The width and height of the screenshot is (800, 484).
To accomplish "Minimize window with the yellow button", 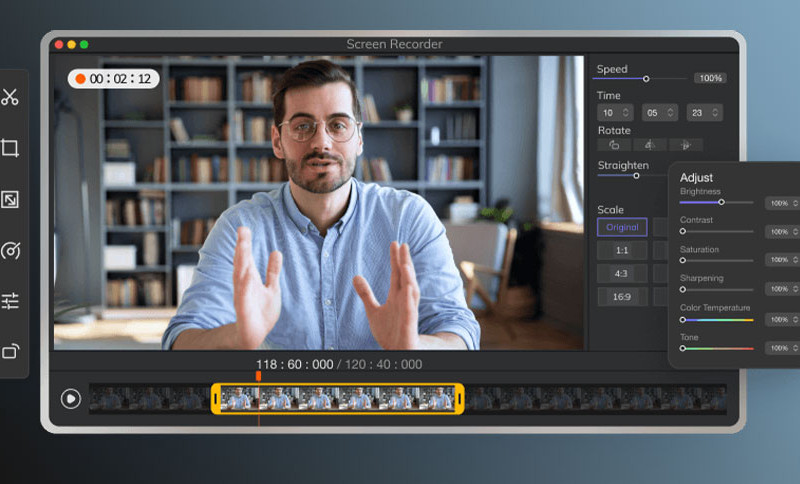I will 71,45.
